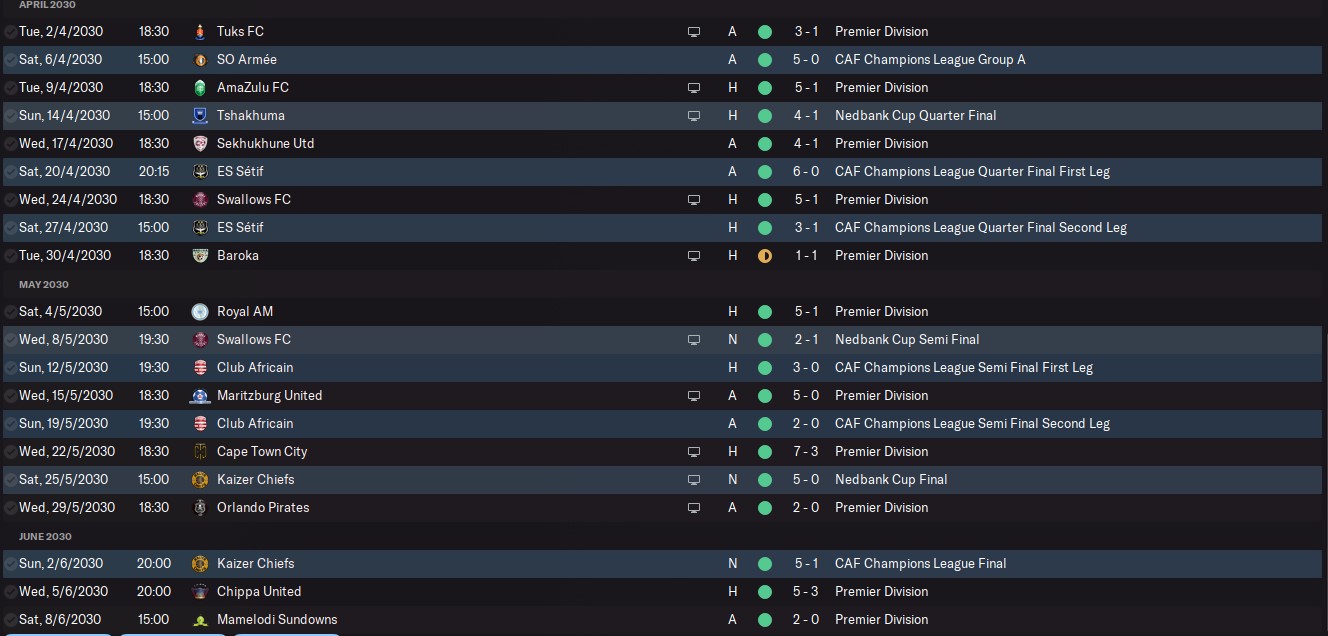Click the orange draw indicator on Baroka match

tap(765, 256)
